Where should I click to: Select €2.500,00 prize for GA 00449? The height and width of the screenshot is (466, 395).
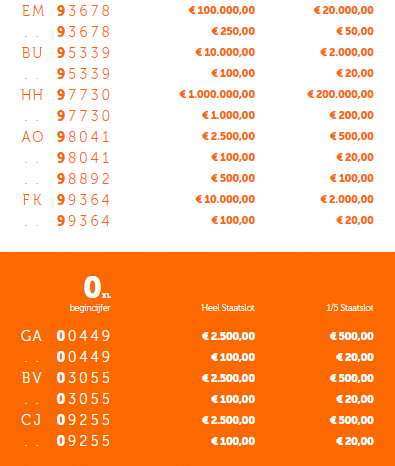(x=228, y=336)
